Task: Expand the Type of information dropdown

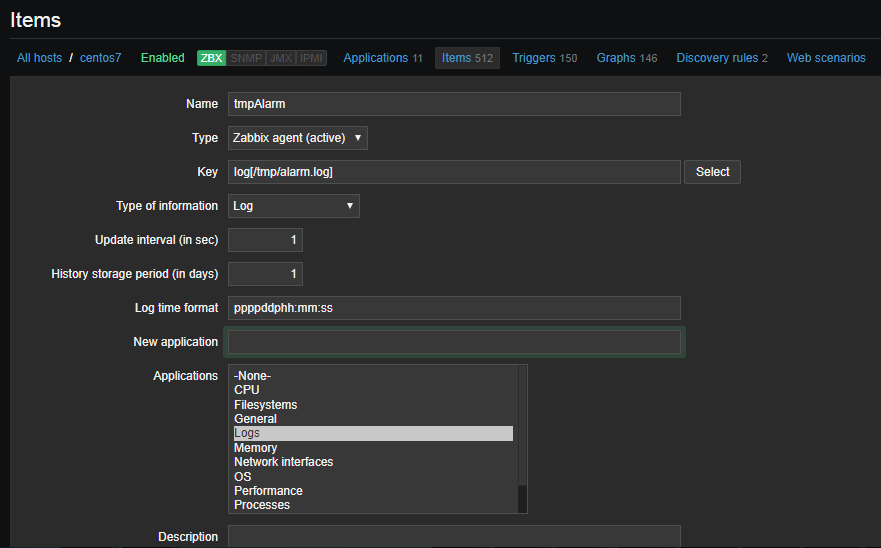Action: (294, 206)
